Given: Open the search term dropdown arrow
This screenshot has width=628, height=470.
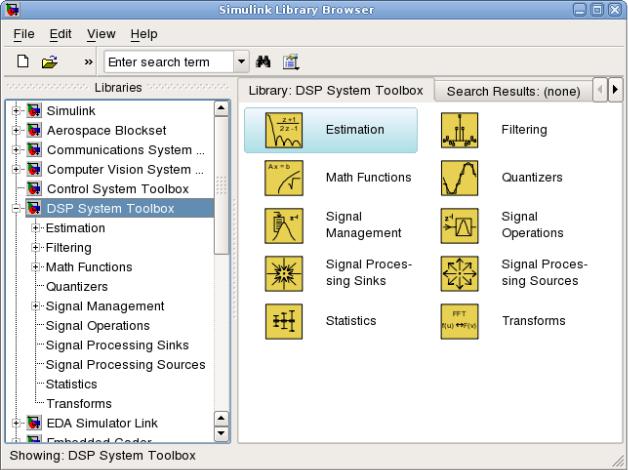Looking at the screenshot, I should (241, 62).
